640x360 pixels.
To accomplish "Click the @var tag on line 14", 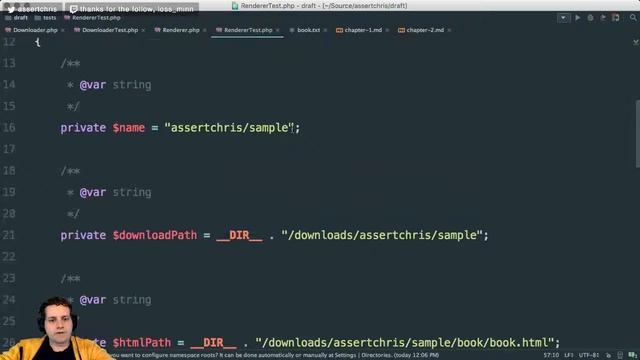I will 93,85.
